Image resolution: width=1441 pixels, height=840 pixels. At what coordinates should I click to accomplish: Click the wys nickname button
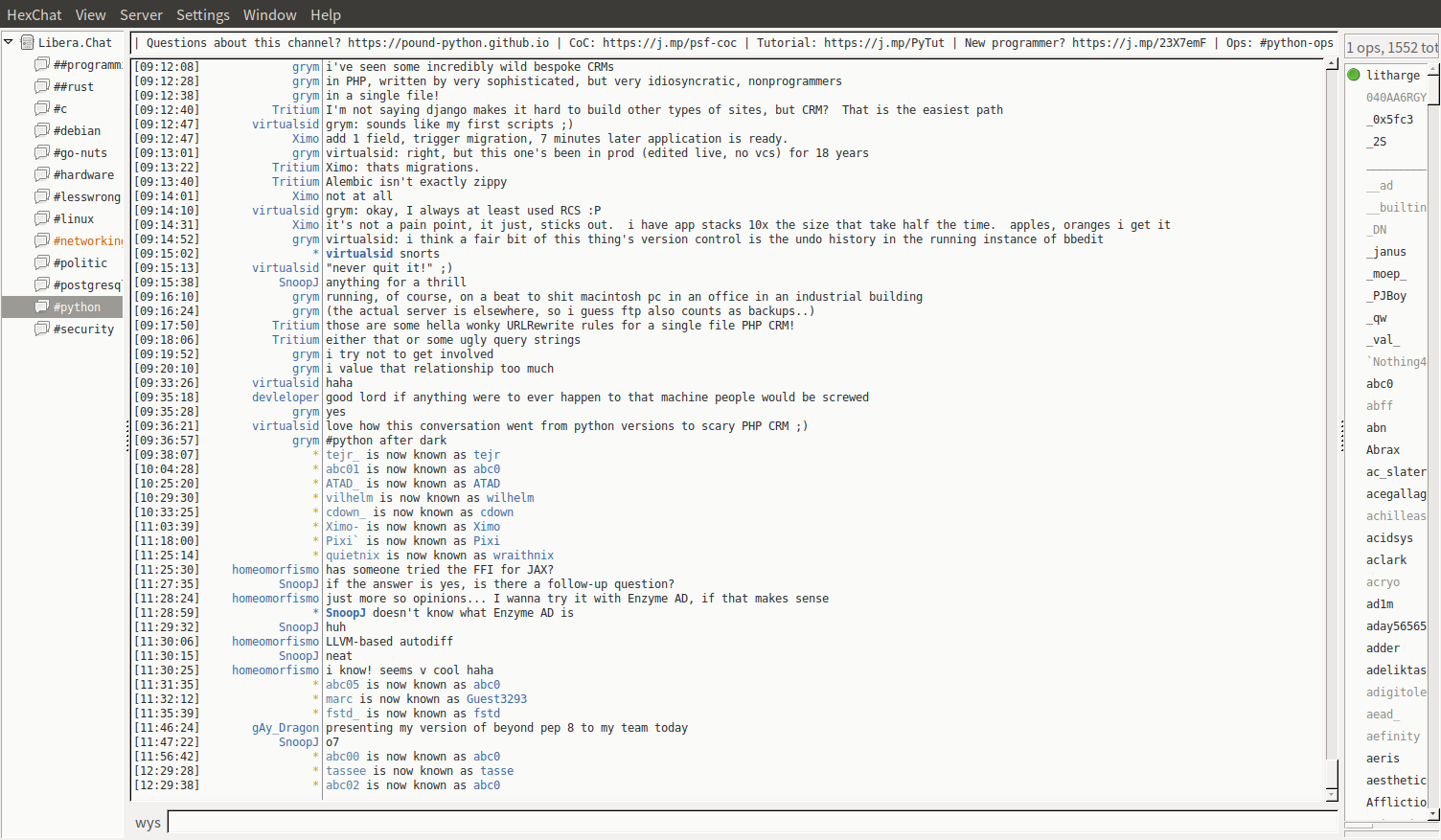(x=148, y=823)
